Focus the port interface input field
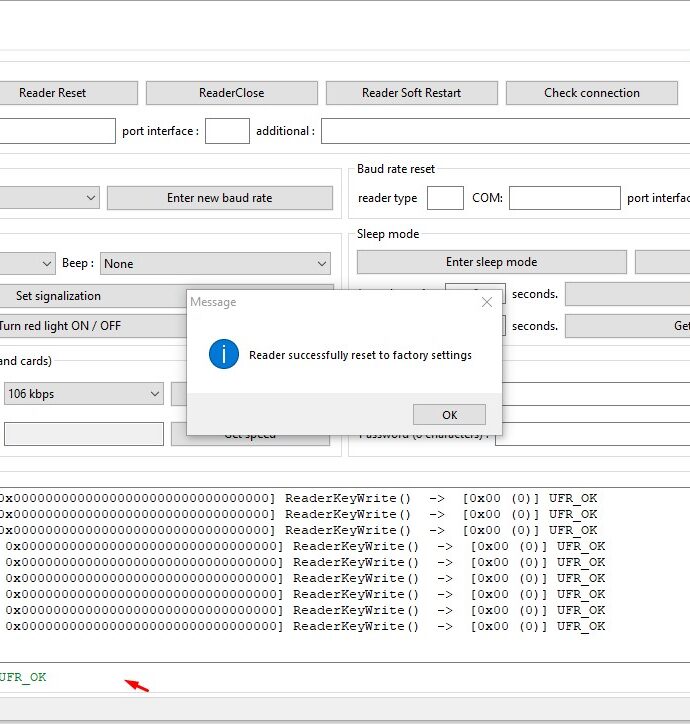The image size is (690, 724). point(227,131)
